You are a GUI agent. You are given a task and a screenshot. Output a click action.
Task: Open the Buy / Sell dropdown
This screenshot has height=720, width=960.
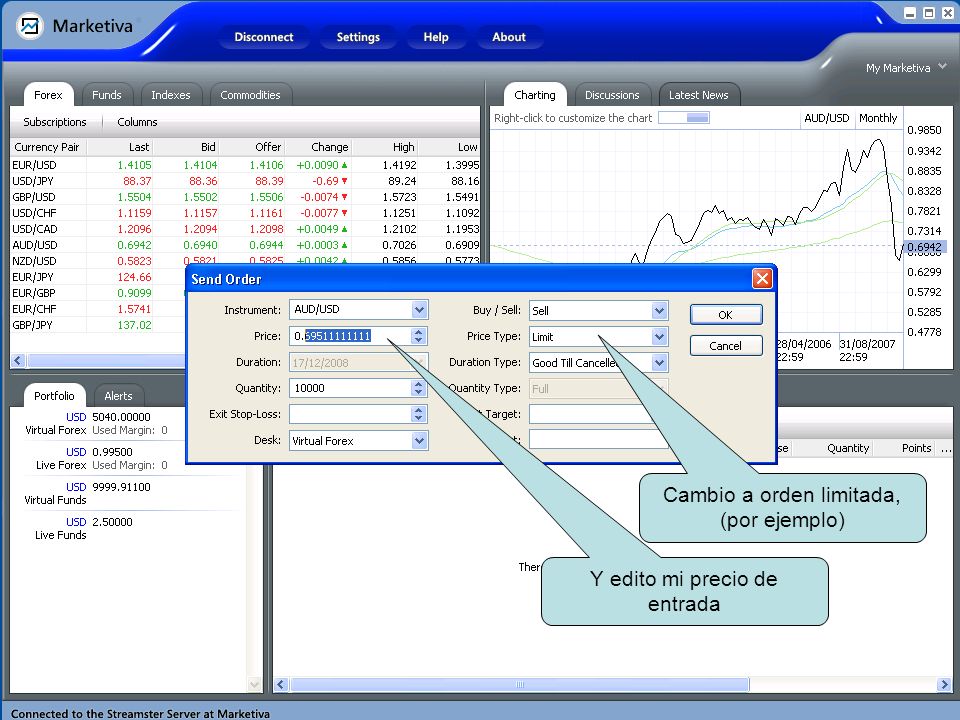click(x=659, y=311)
